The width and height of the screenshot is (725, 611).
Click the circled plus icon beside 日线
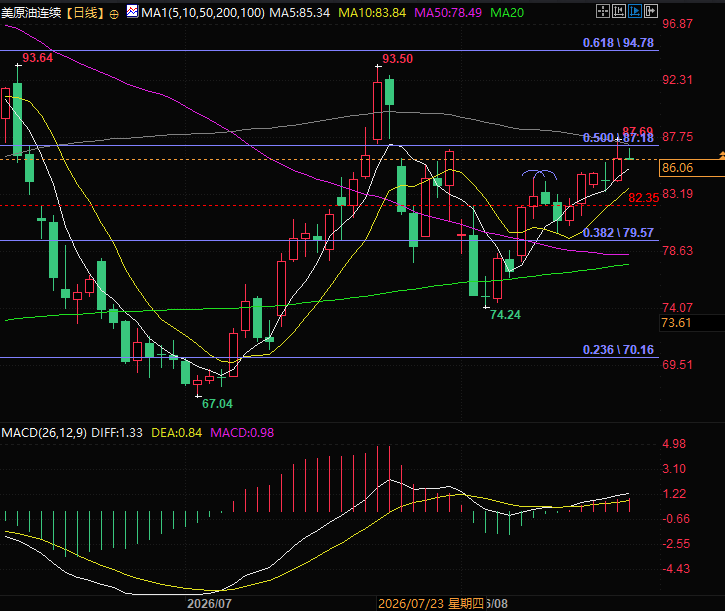coord(114,14)
